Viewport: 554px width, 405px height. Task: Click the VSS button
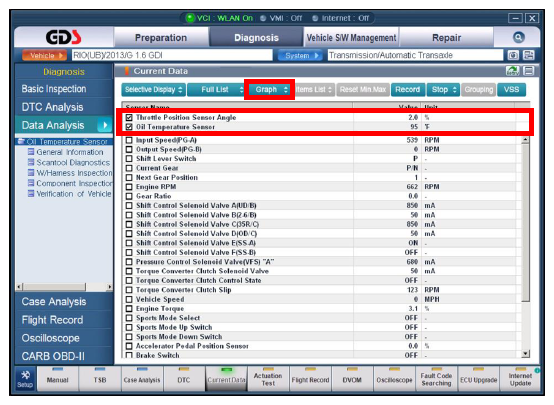point(511,89)
